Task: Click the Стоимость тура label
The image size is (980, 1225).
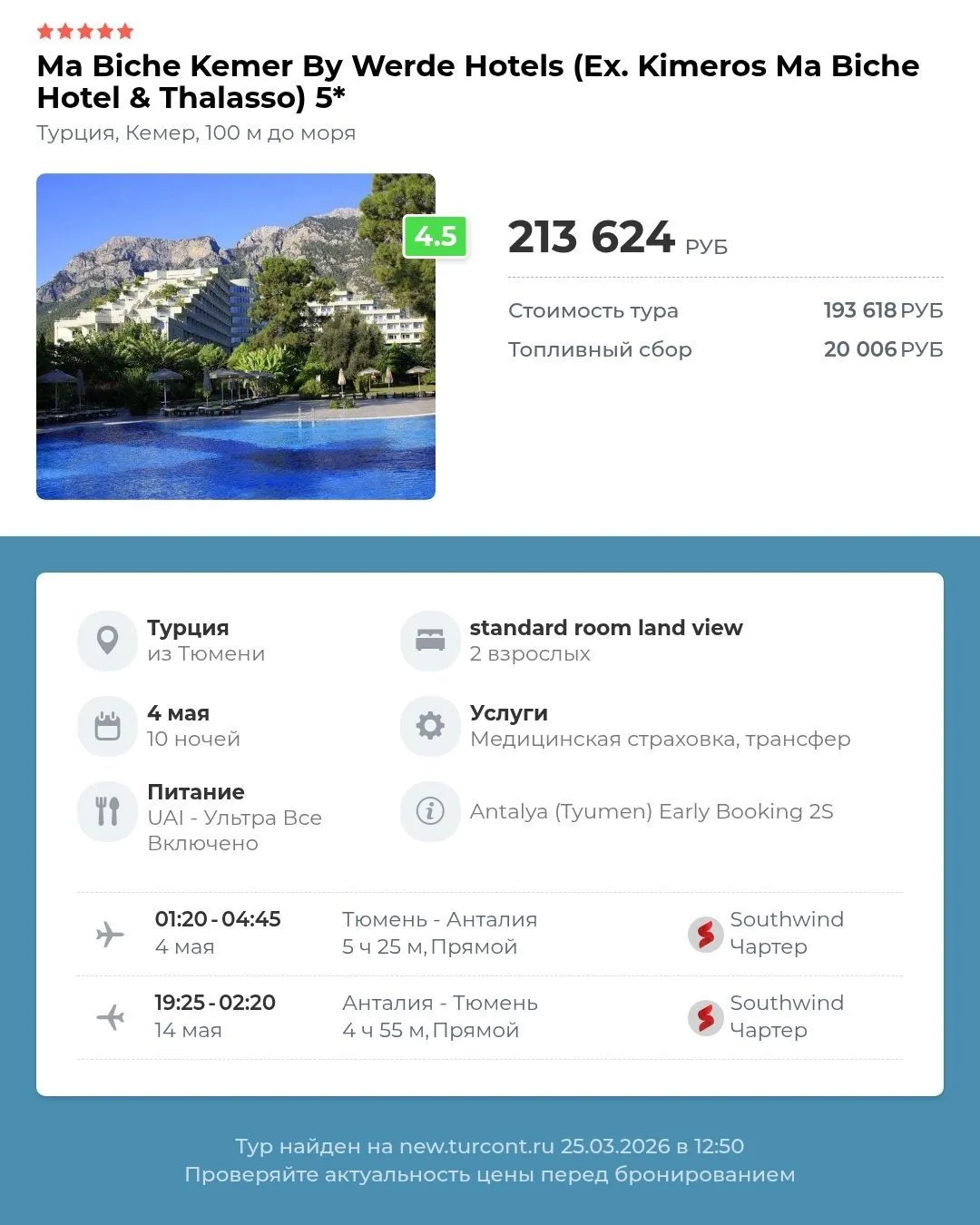Action: (x=593, y=310)
